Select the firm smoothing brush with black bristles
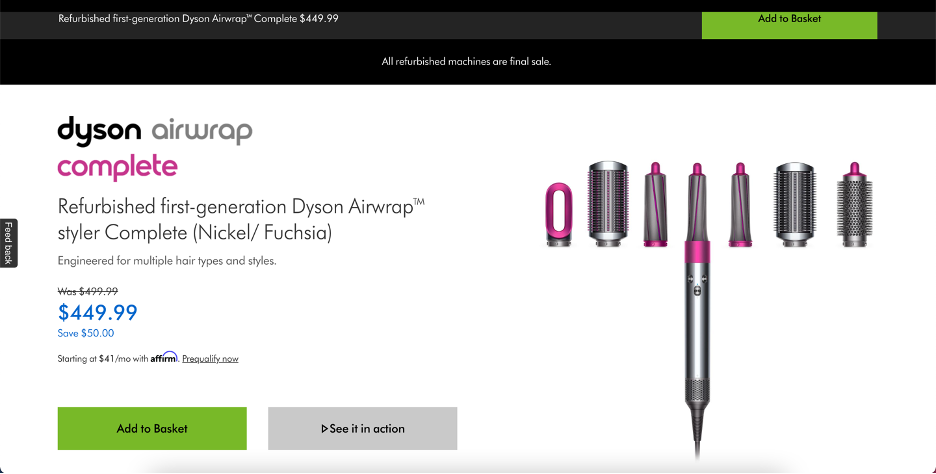The image size is (936, 474). click(795, 204)
